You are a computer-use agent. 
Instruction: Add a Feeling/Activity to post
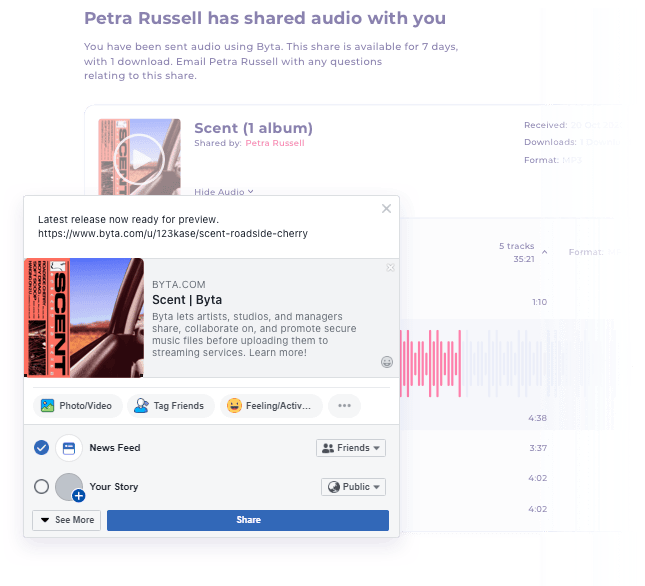(x=271, y=406)
